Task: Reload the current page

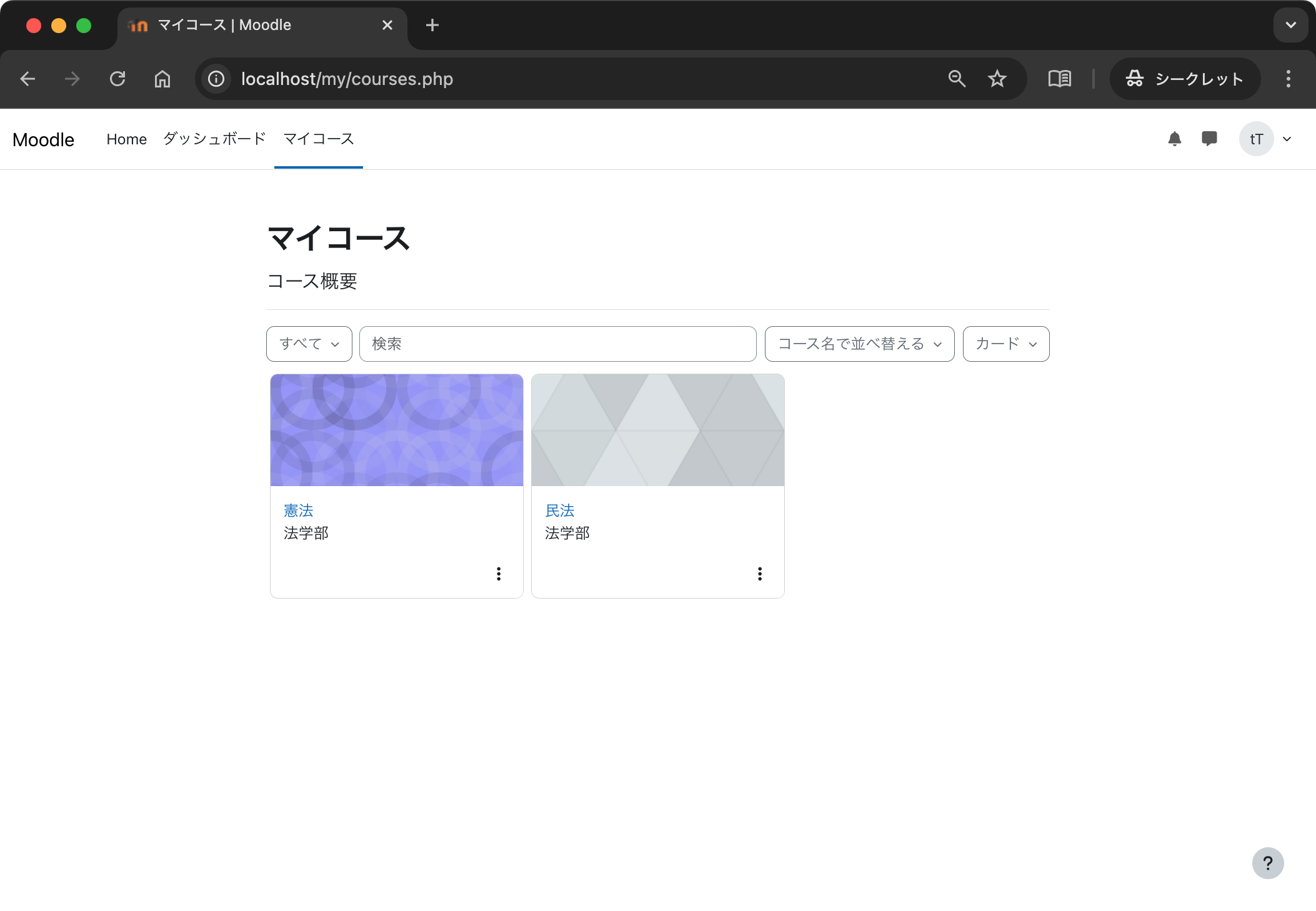Action: pyautogui.click(x=118, y=79)
